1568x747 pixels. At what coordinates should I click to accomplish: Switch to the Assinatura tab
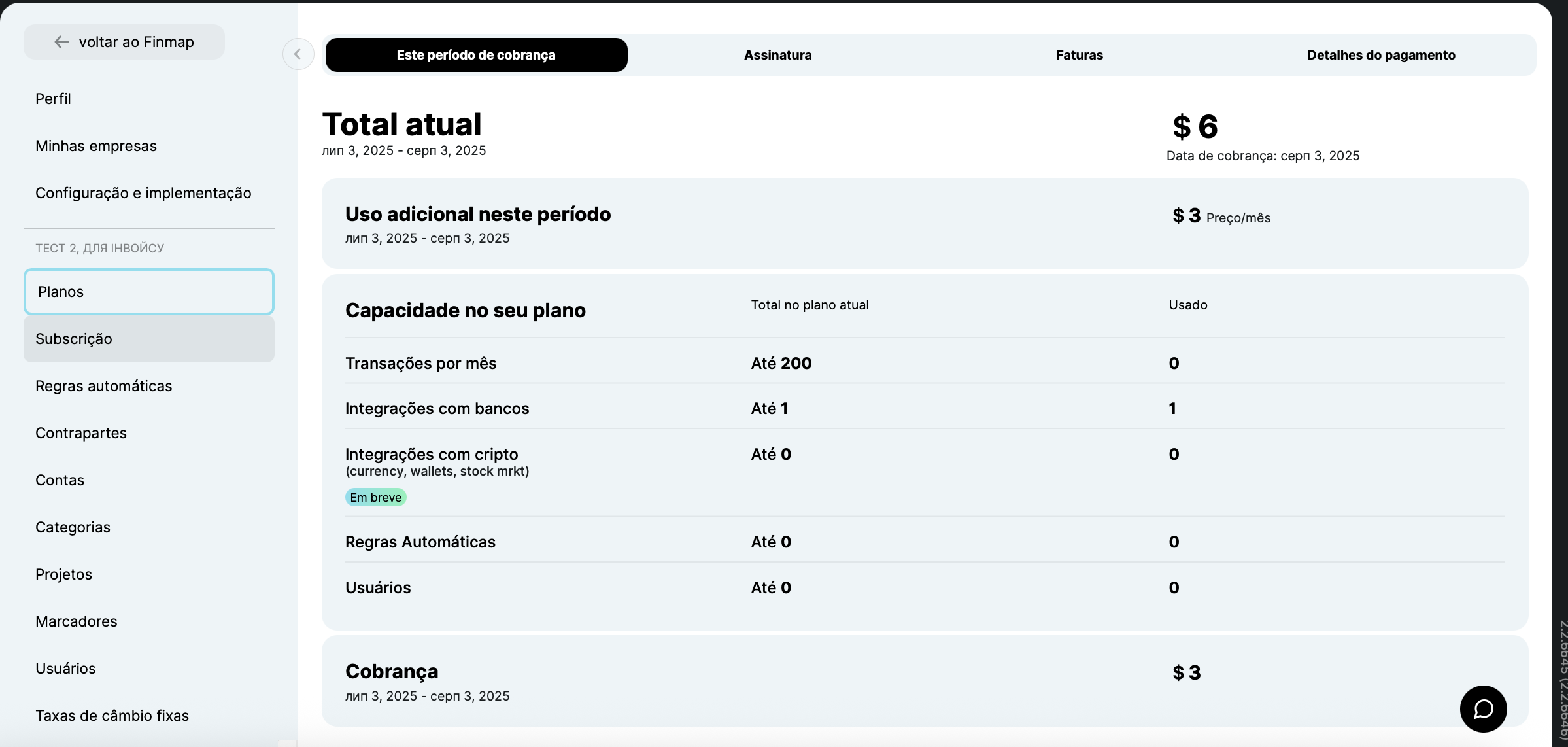[x=777, y=55]
